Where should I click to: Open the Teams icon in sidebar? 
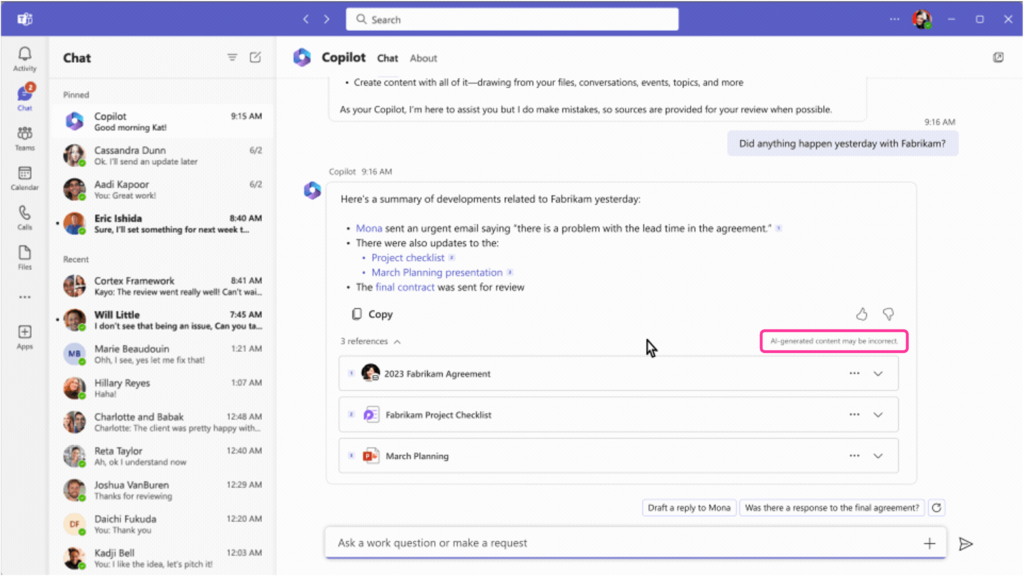point(24,135)
